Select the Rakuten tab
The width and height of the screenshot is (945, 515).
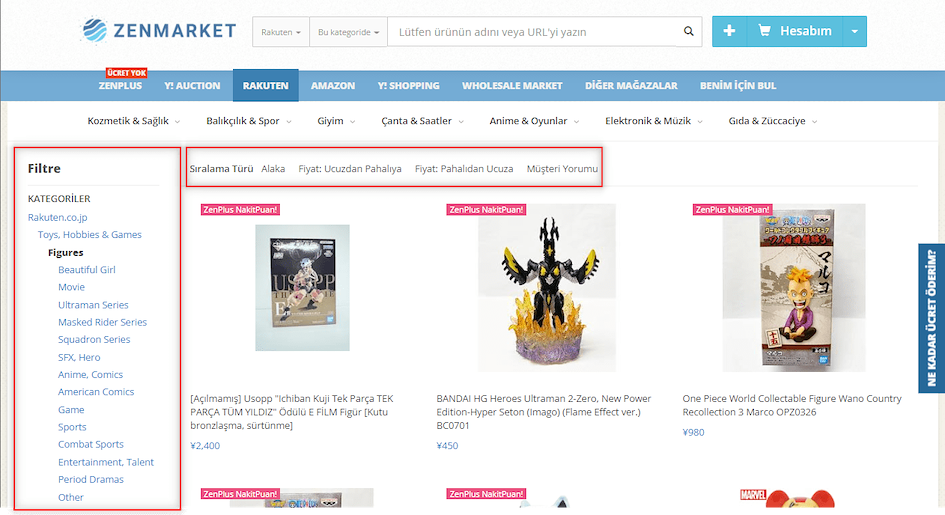pyautogui.click(x=266, y=86)
